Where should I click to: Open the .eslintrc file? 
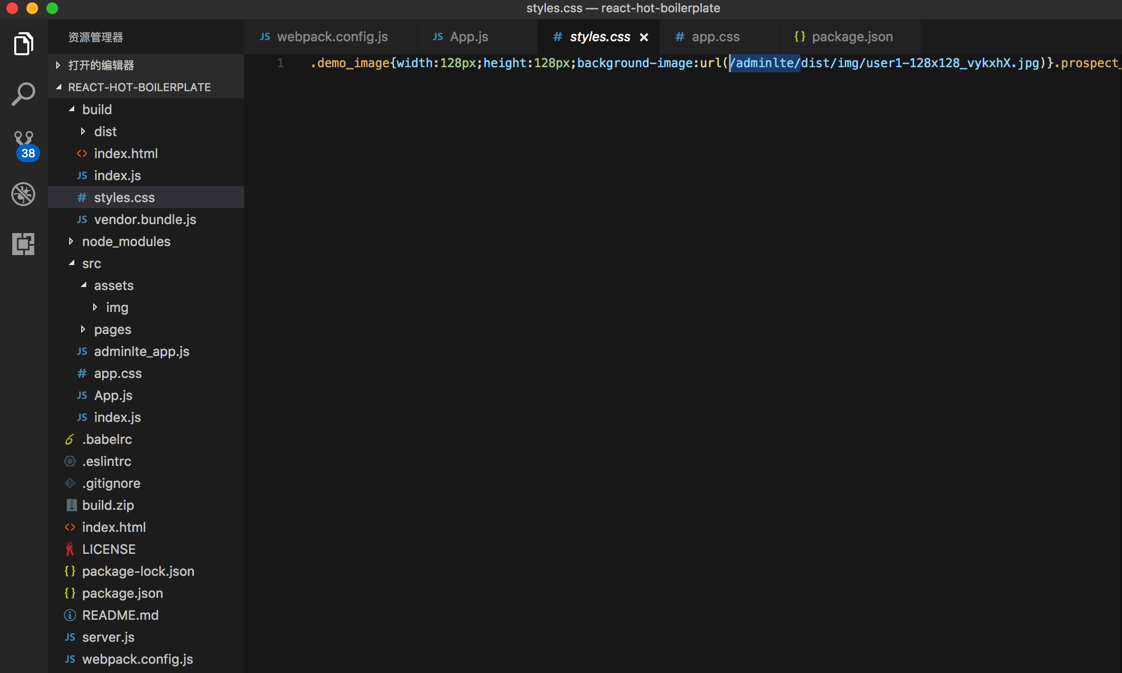pos(146,461)
